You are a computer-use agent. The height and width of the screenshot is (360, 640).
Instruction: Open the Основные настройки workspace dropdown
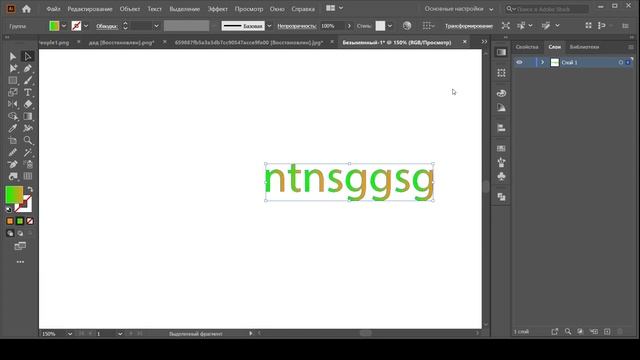(x=459, y=9)
